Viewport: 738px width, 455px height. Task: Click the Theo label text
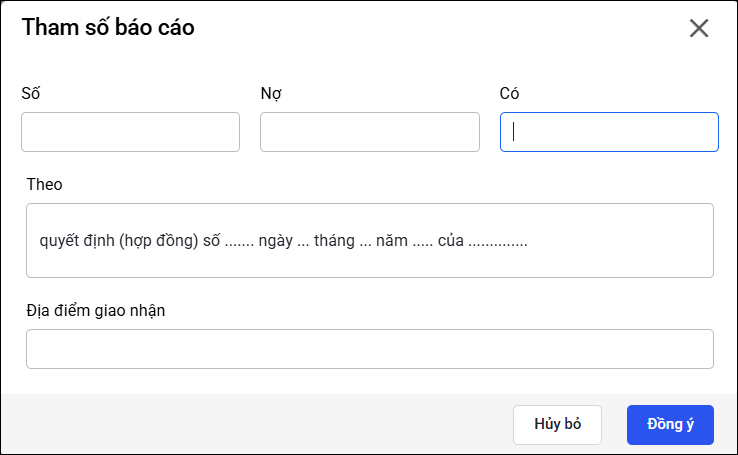pos(44,185)
